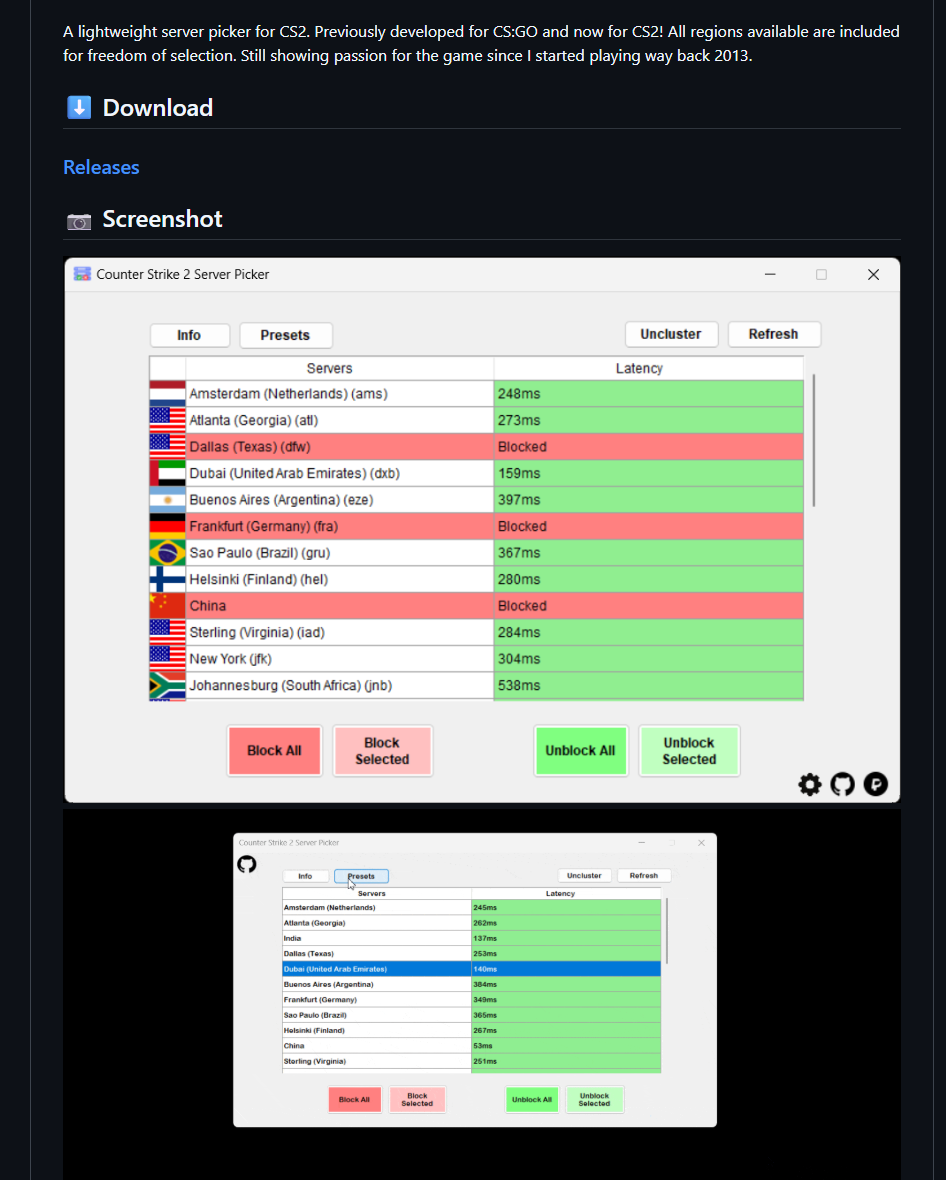This screenshot has width=946, height=1180.
Task: Click Block Selected in small preview window
Action: coord(417,1099)
